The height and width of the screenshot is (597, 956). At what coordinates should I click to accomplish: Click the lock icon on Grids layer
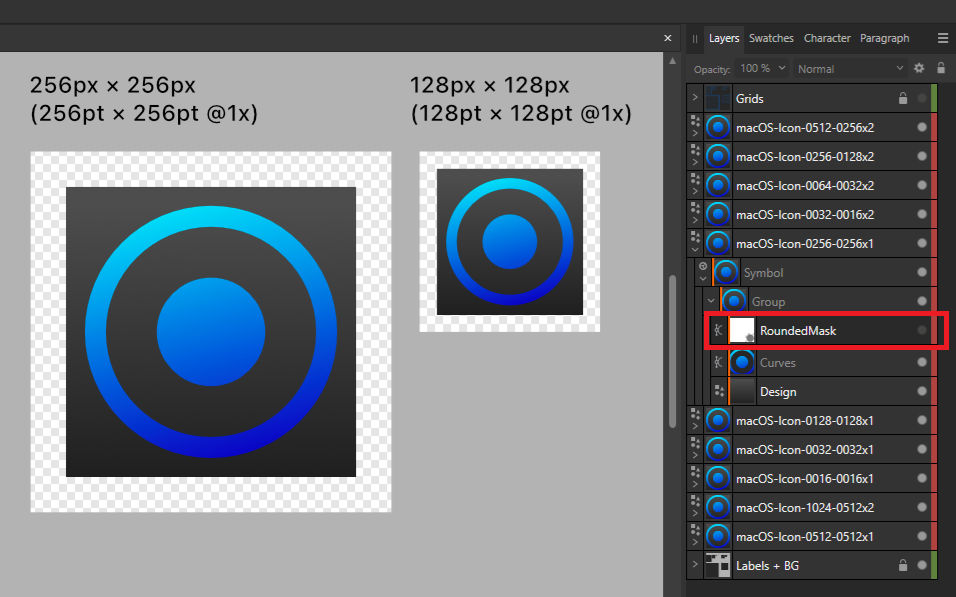point(903,99)
